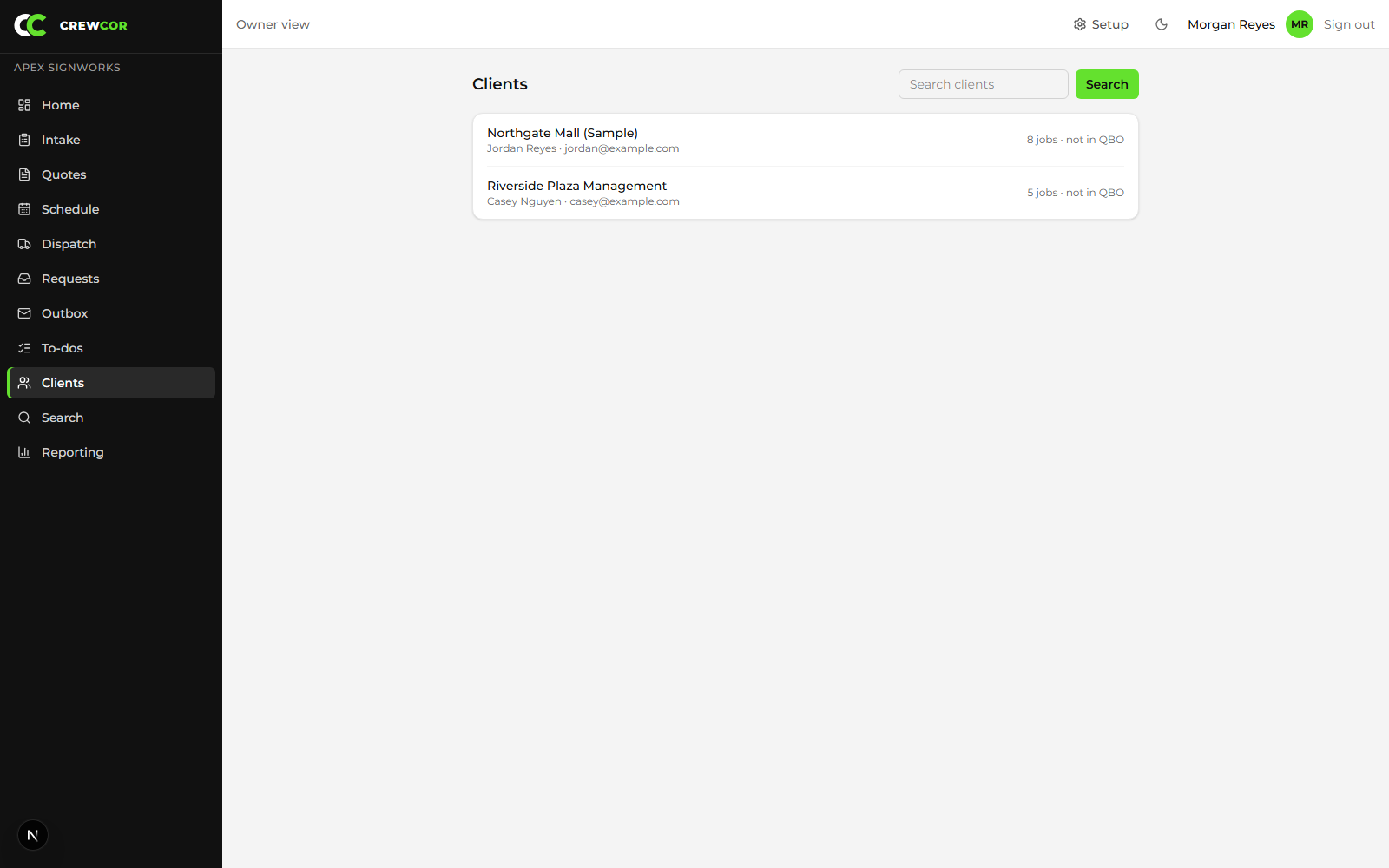Click the '5 jobs · not in QBO' status
Screen dimensions: 1389x868
1076,193
